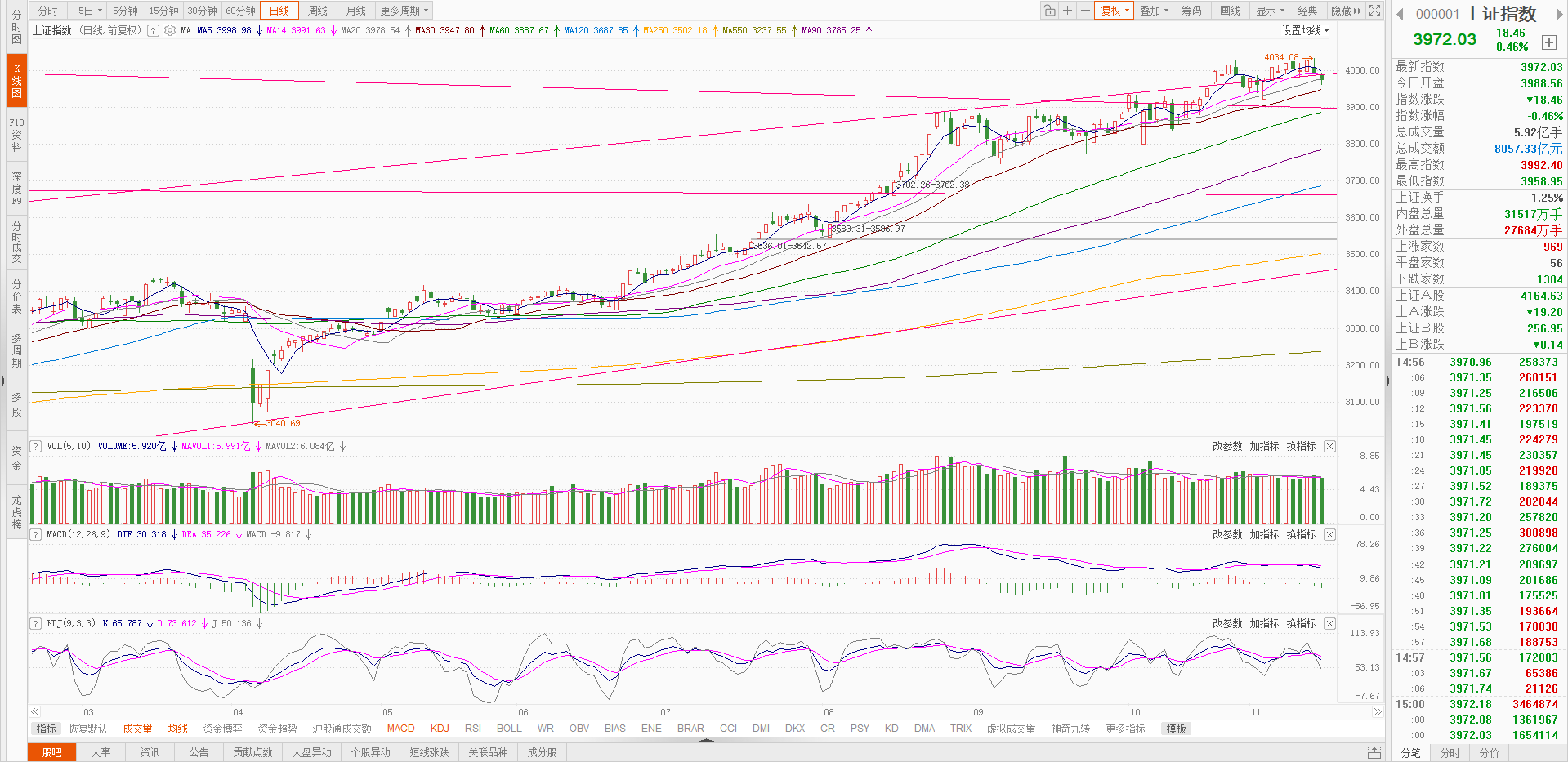
Task: Click the export icon at bottom right
Action: point(1374,752)
